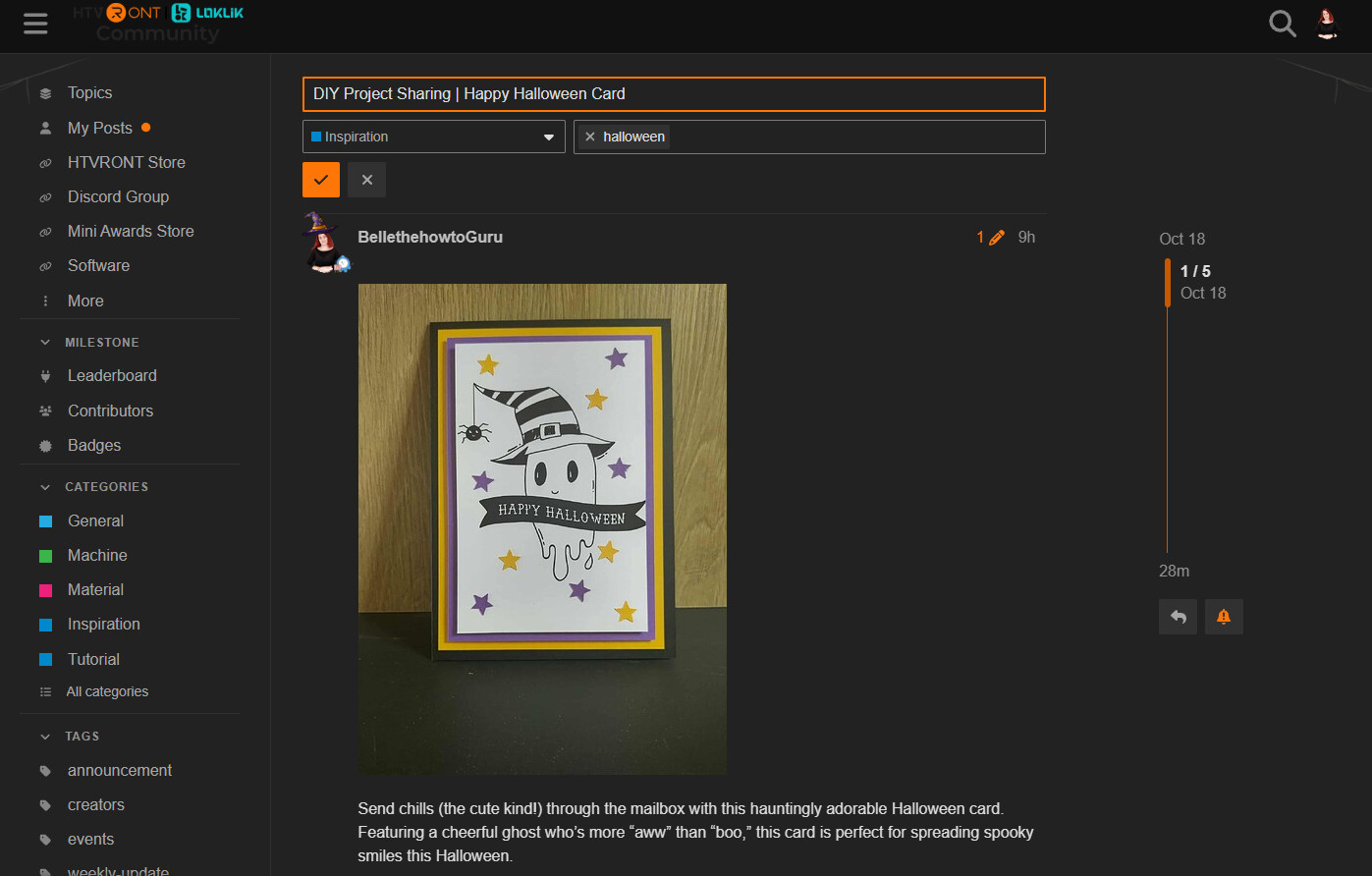Open the HTVRONT Store link
Image resolution: width=1372 pixels, height=876 pixels.
click(x=126, y=162)
